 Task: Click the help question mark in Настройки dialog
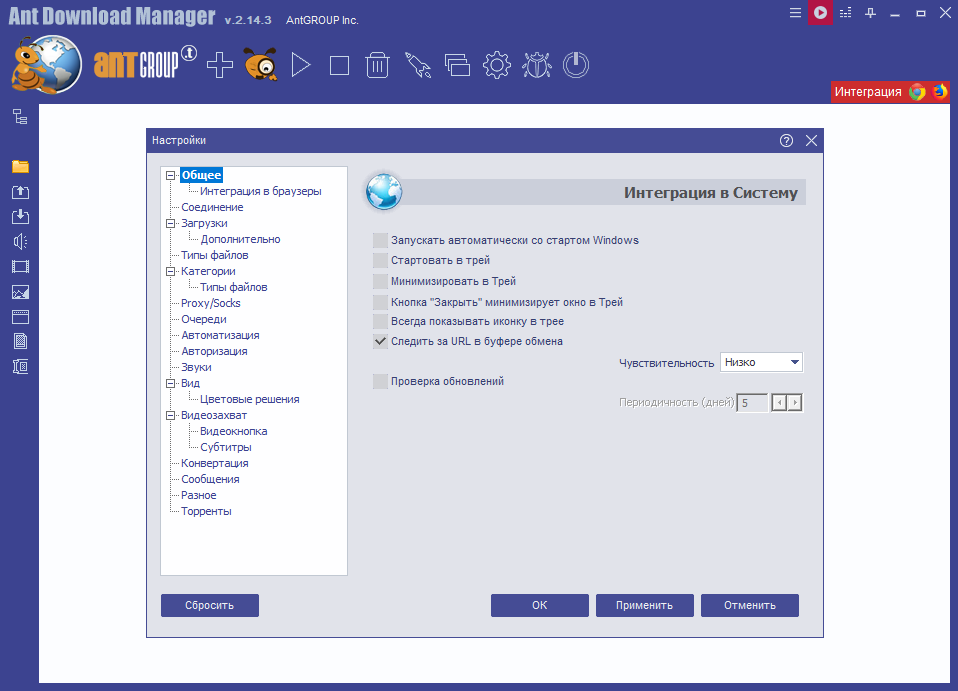(786, 141)
